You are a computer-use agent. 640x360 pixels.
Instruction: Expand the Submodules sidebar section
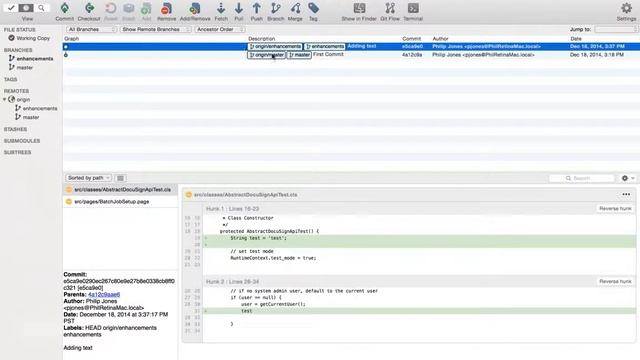22,141
